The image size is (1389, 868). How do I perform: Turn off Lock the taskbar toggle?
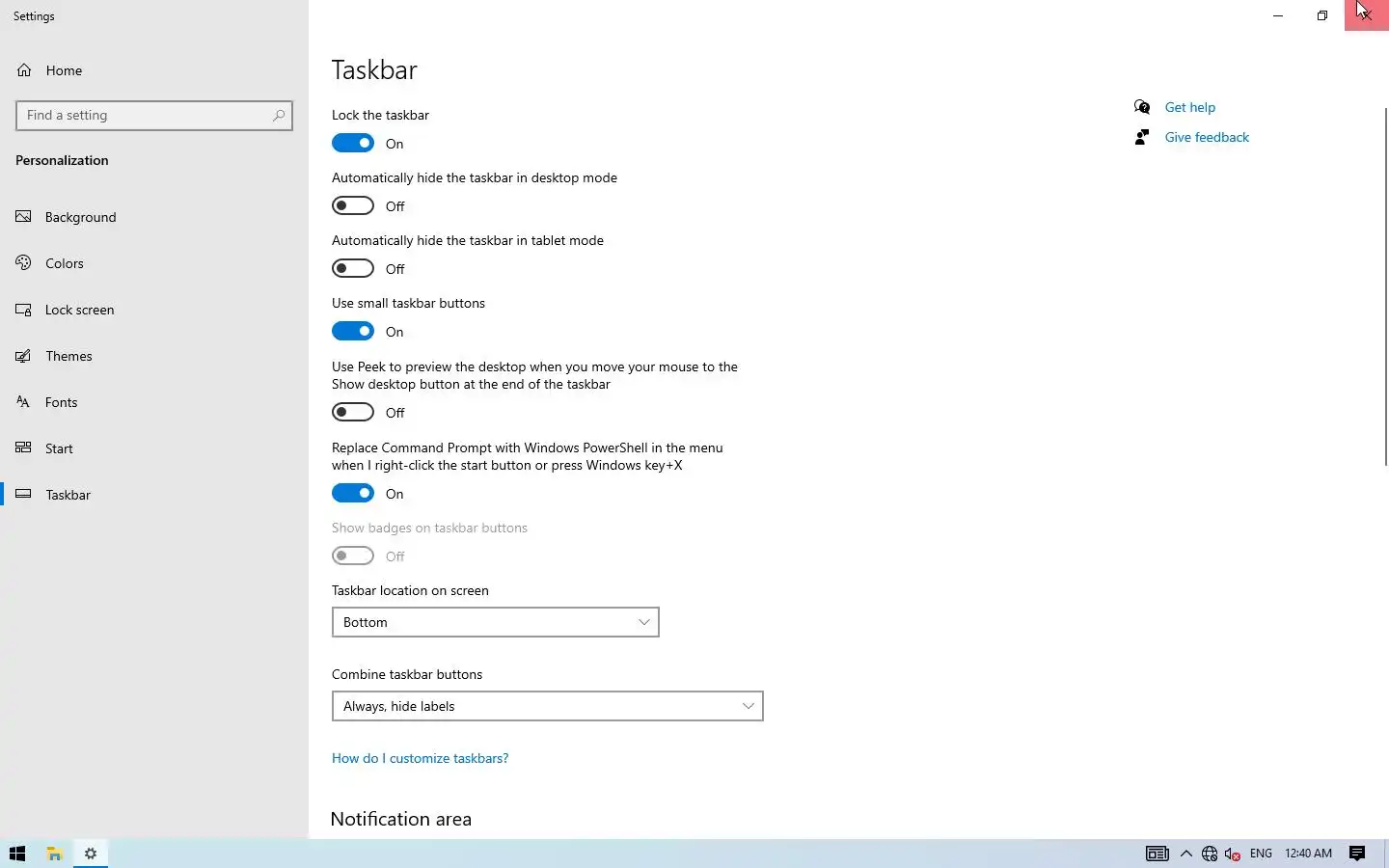coord(353,144)
